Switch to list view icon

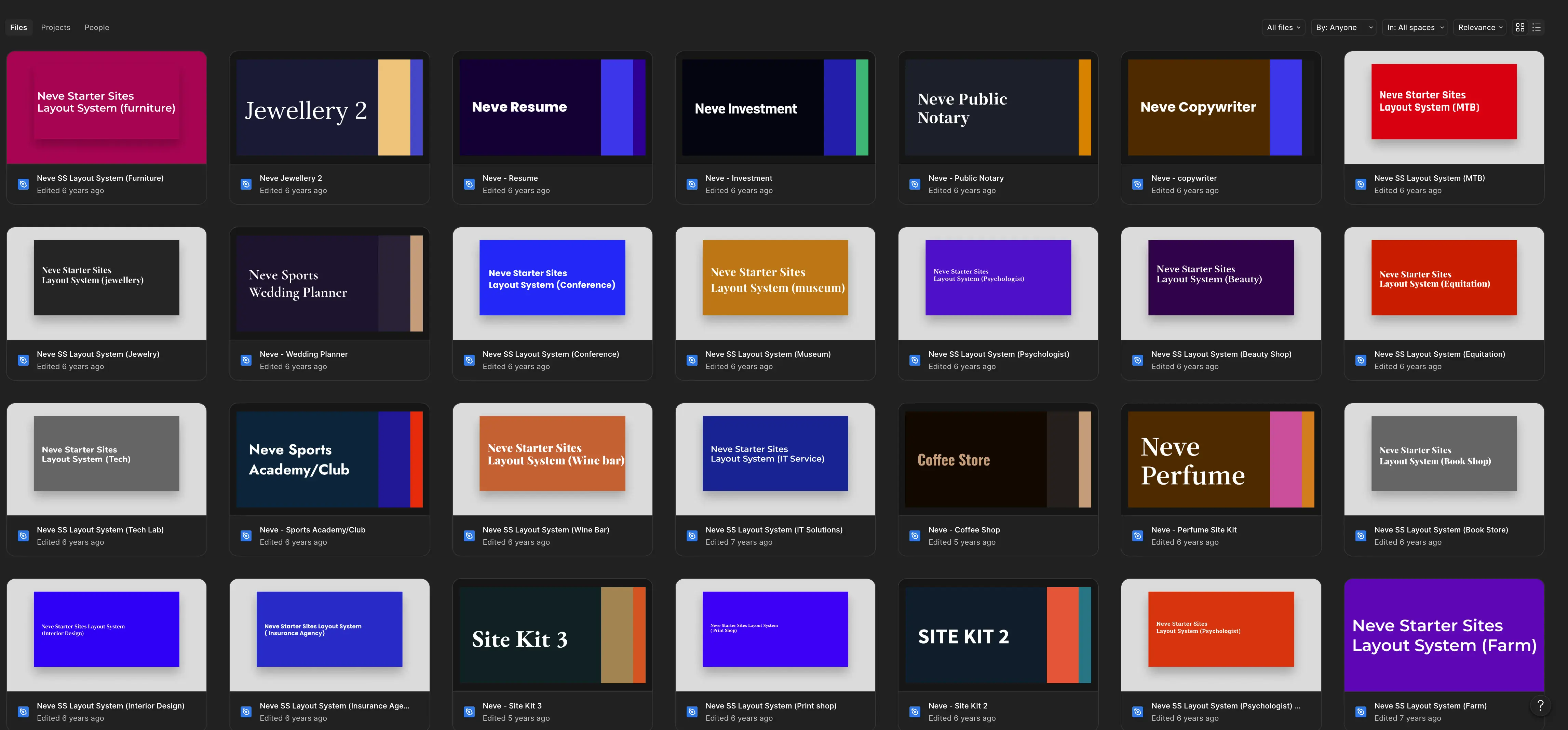1536,27
